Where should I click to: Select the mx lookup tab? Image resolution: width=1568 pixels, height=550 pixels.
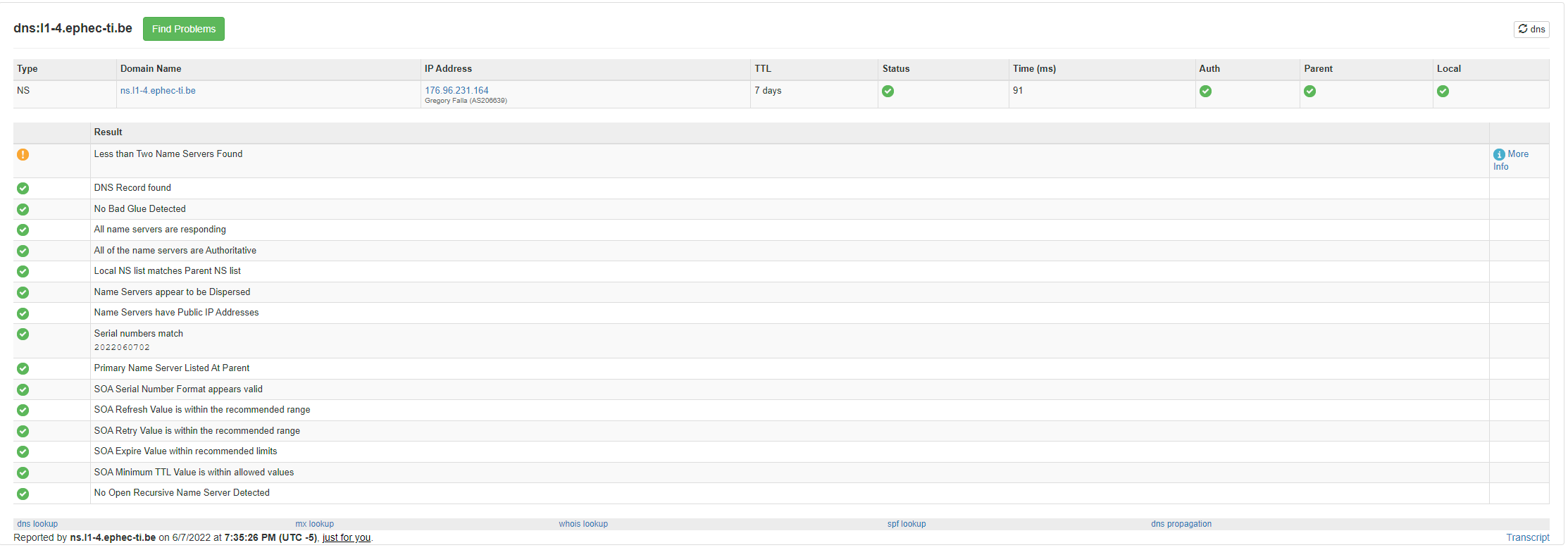click(315, 524)
